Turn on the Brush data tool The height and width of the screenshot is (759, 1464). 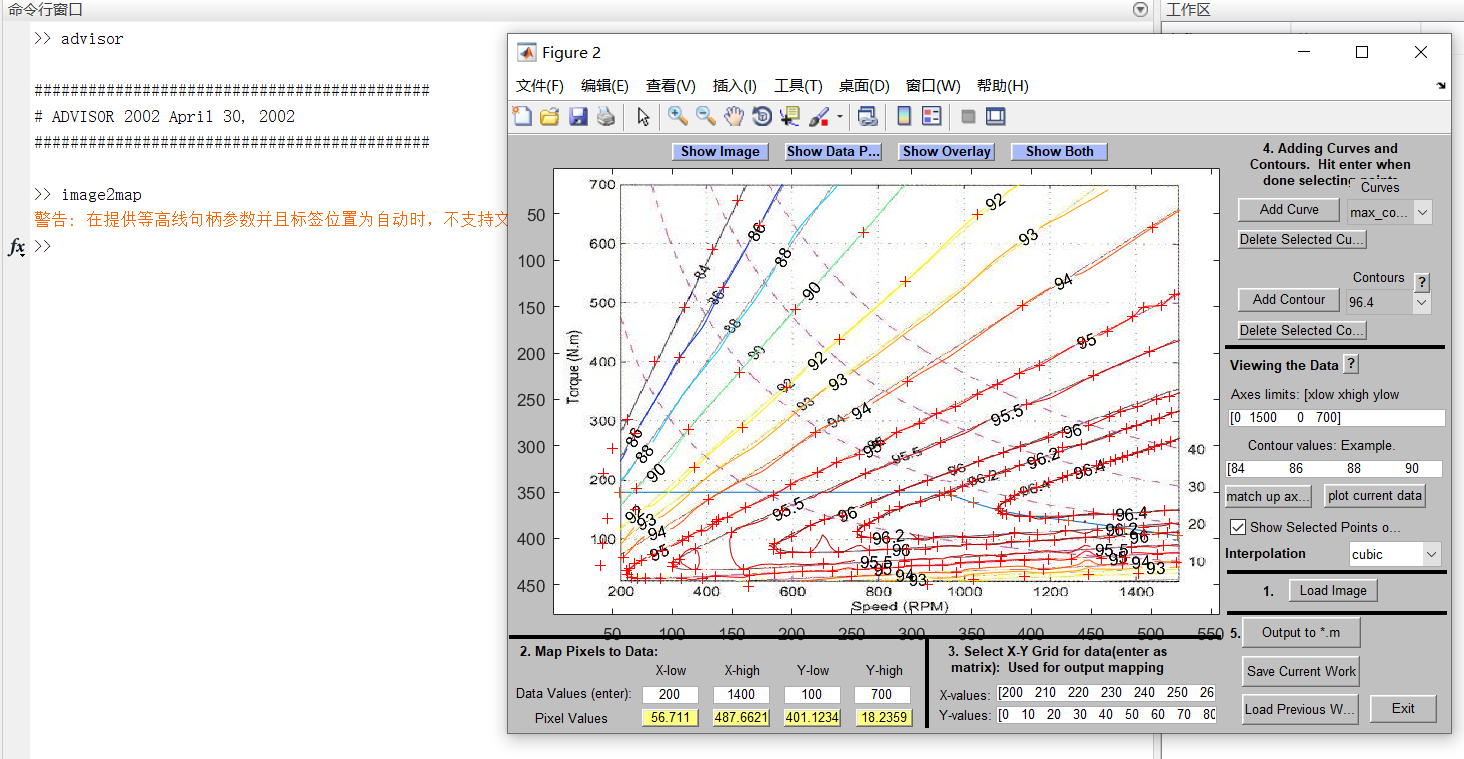coord(817,117)
